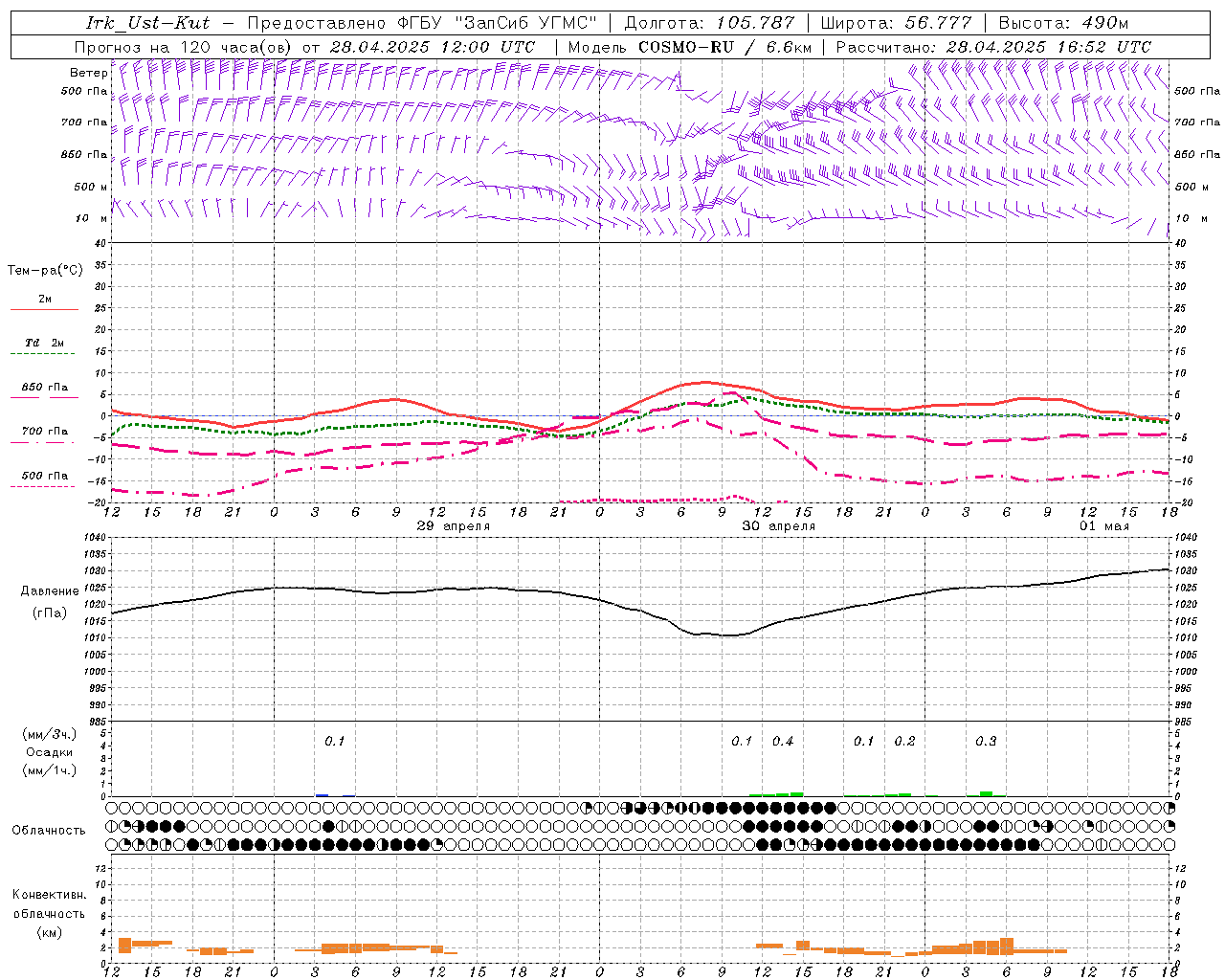Click the "Рассчитано: 28.04.2025 16:52 UTC" text
1225x980 pixels.
click(x=993, y=47)
